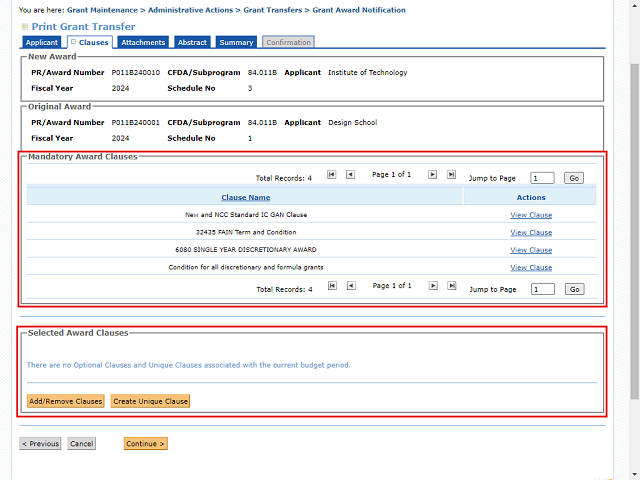Switch to the Applicant tab
The width and height of the screenshot is (640, 480).
click(41, 43)
